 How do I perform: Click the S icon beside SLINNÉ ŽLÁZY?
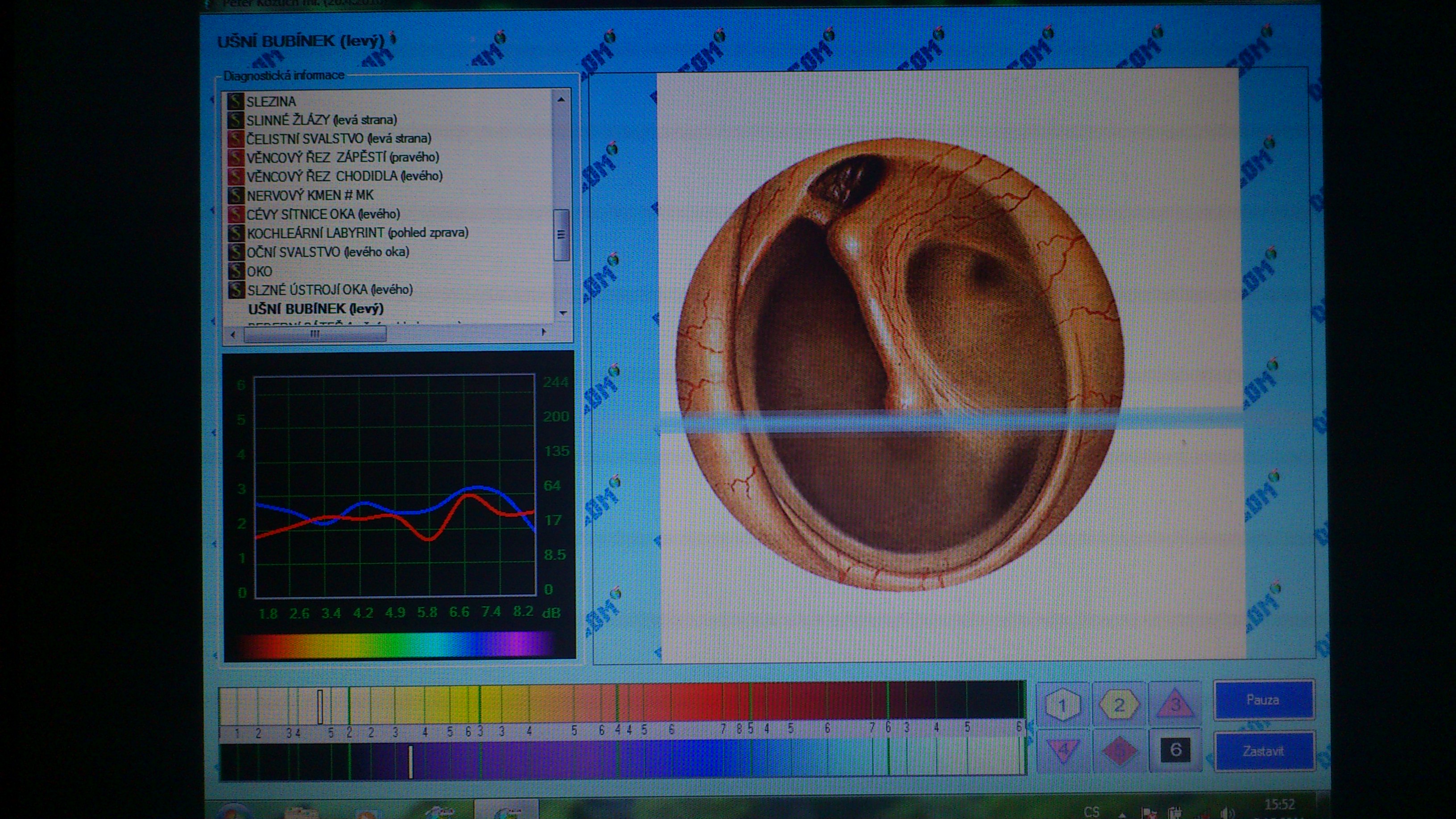[236, 120]
